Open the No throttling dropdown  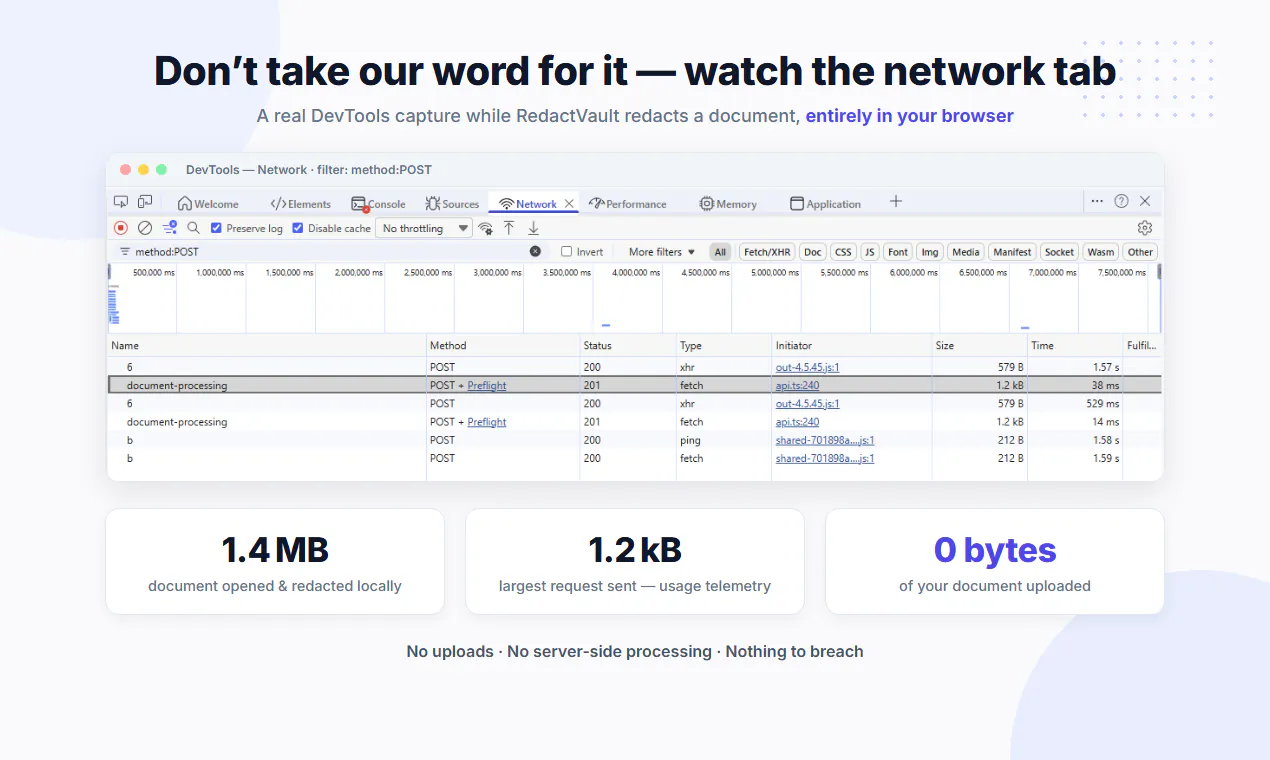coord(424,228)
